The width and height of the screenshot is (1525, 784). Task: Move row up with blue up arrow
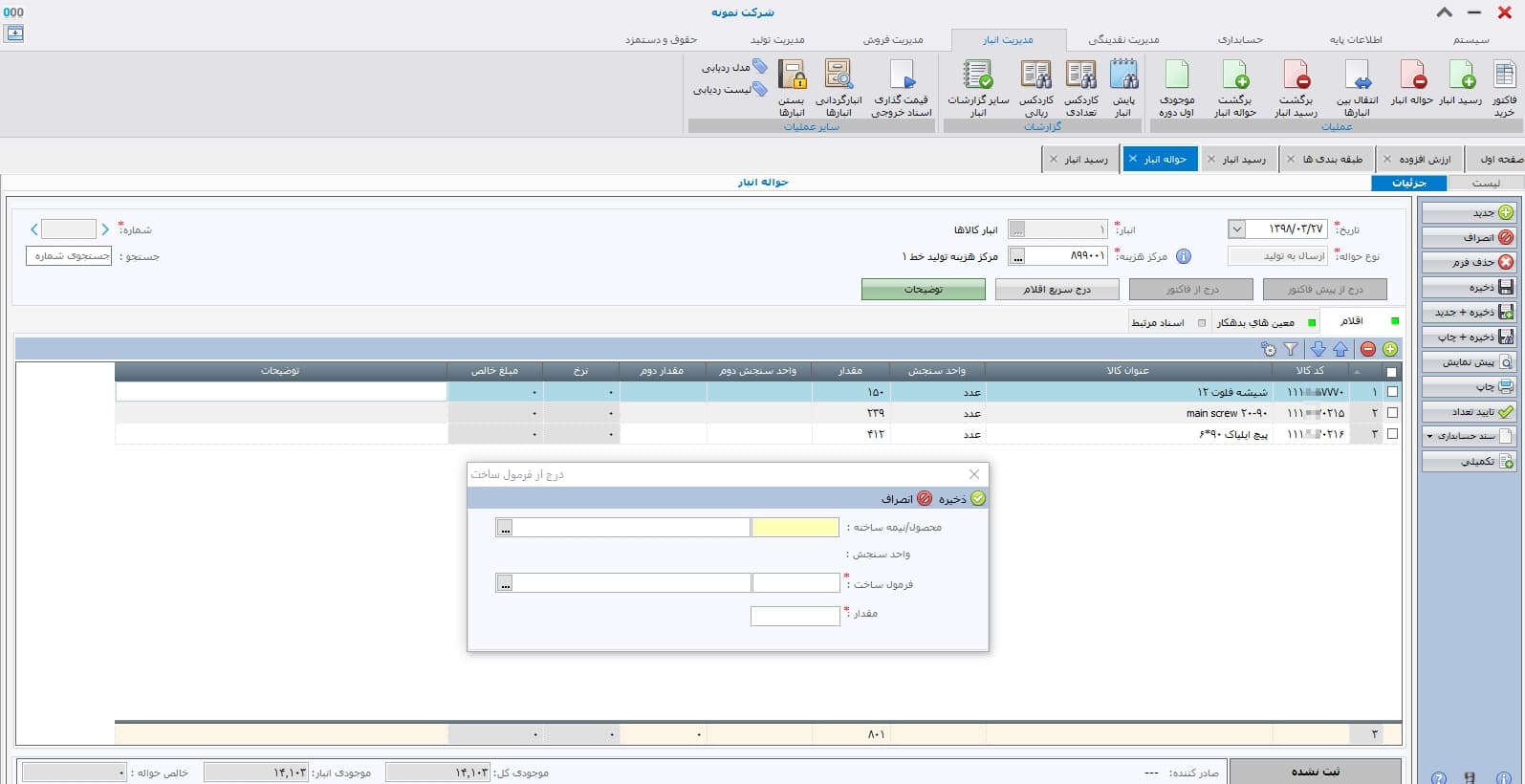[1340, 349]
